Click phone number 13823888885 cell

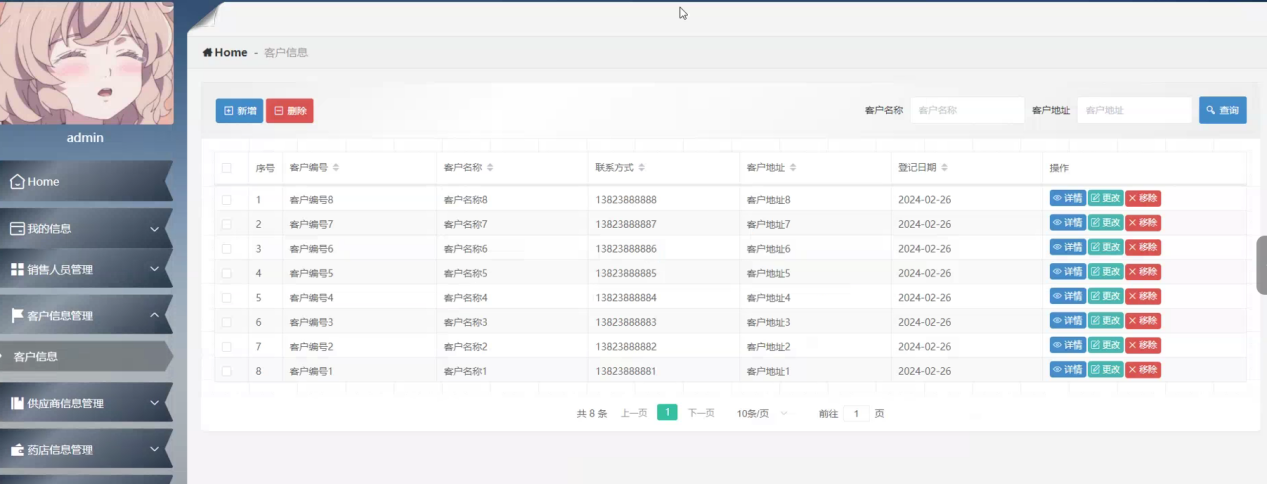tap(626, 273)
